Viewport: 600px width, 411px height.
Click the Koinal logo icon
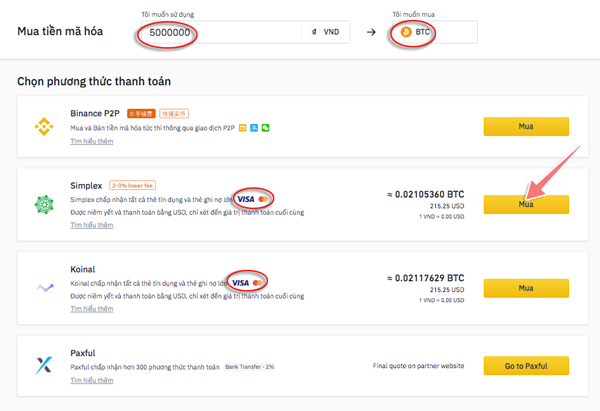tap(42, 288)
